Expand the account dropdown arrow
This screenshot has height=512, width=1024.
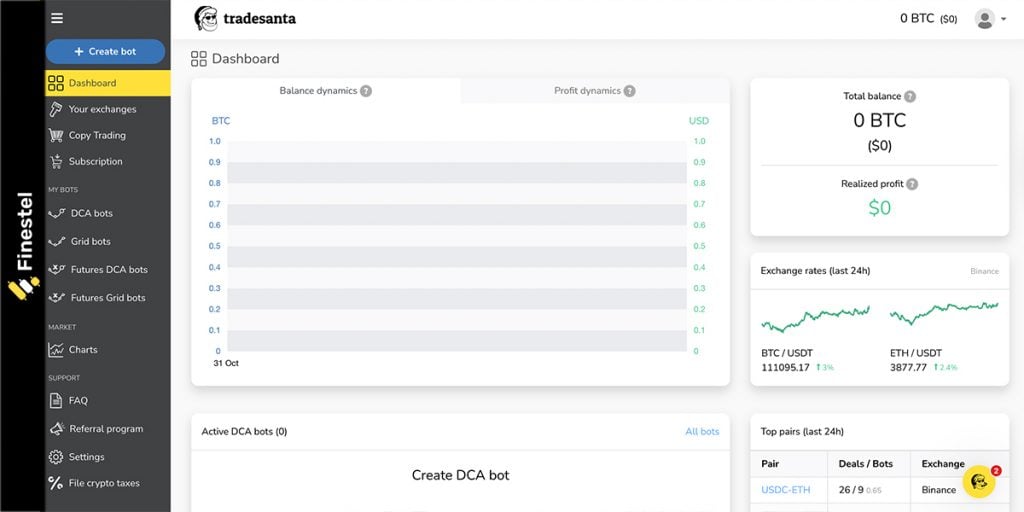[x=1004, y=19]
